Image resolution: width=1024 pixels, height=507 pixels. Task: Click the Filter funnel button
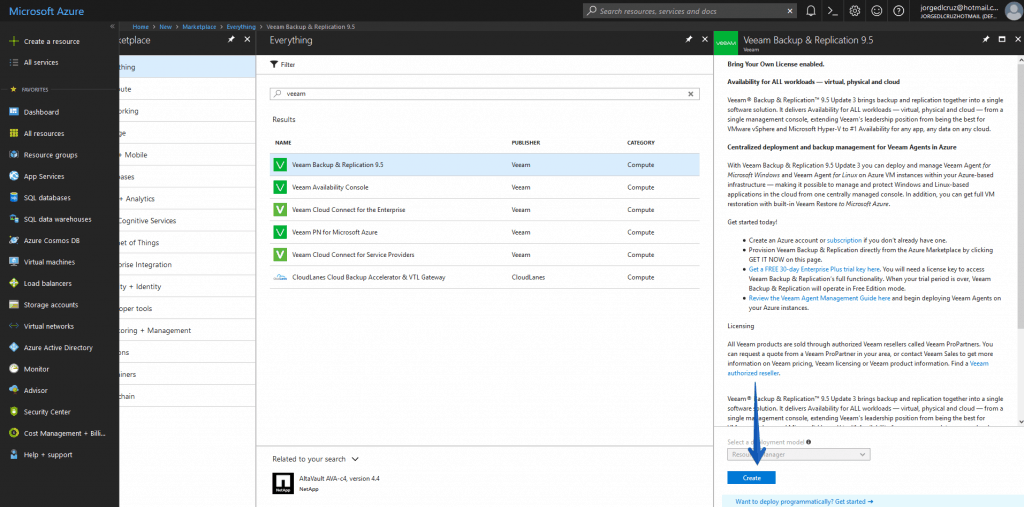(x=283, y=65)
